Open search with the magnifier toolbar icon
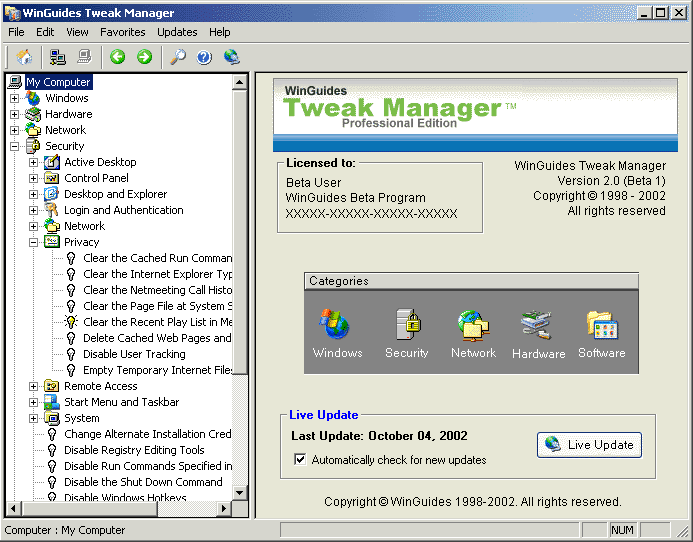693x542 pixels. point(178,57)
